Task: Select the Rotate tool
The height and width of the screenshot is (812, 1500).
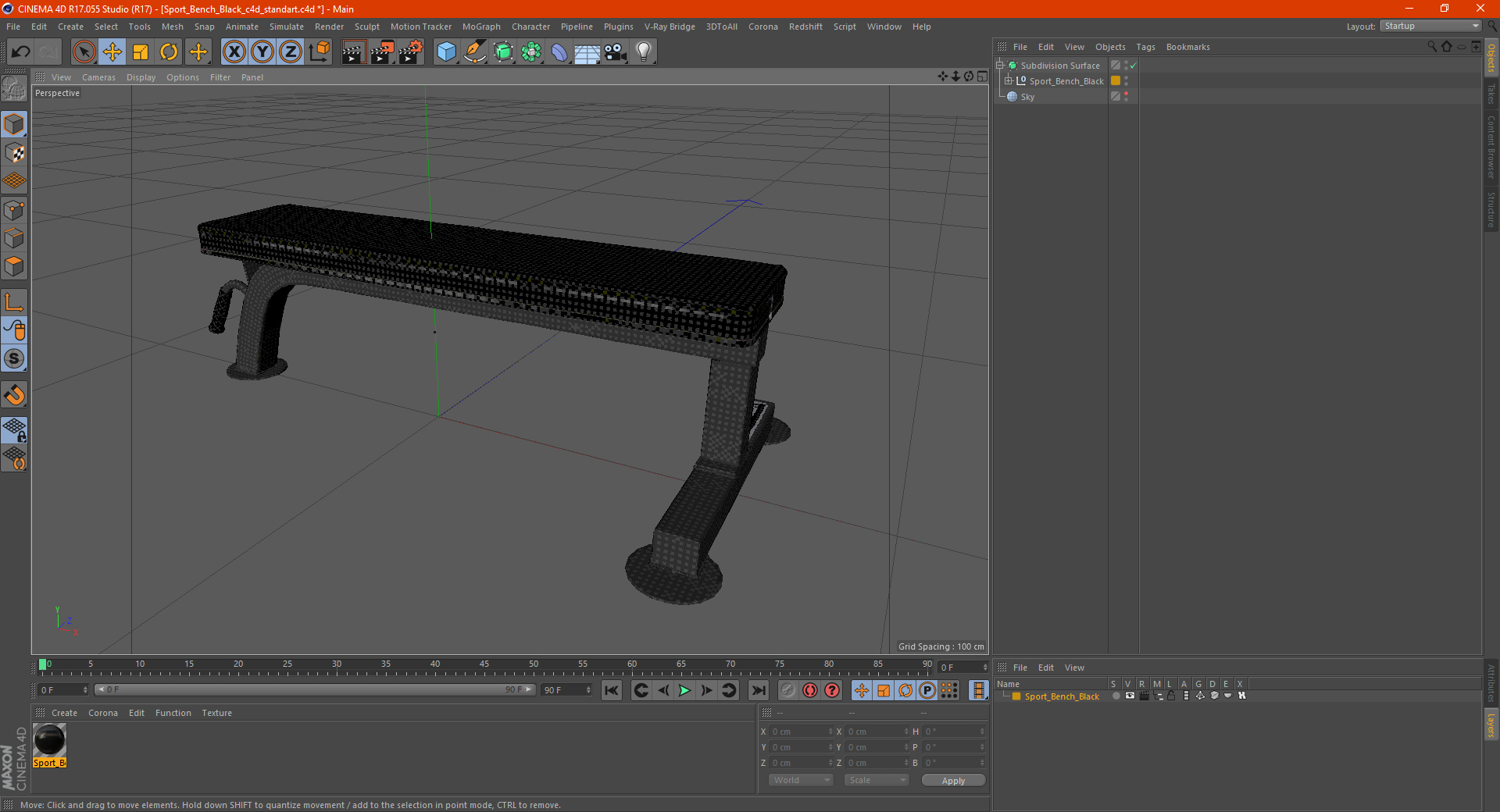Action: pyautogui.click(x=169, y=52)
